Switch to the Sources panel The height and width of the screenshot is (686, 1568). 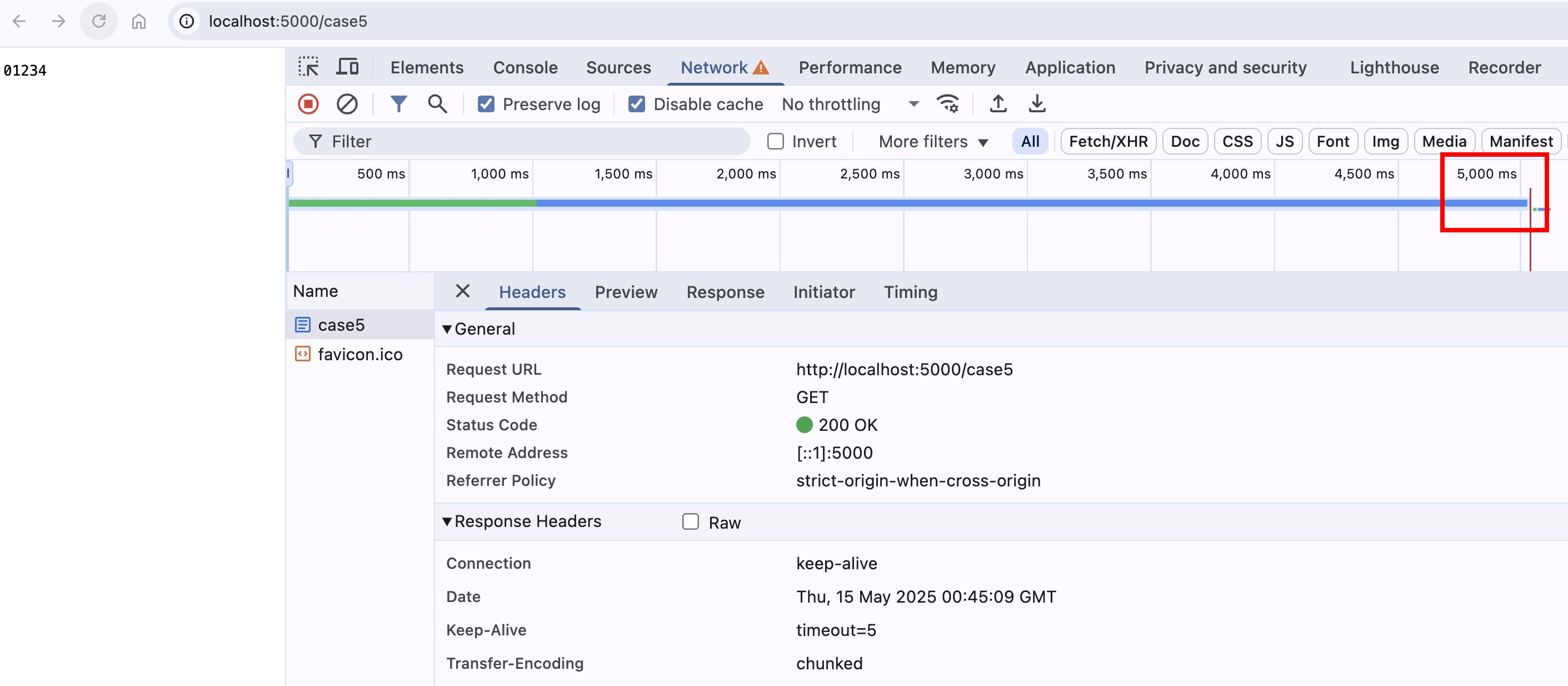[618, 67]
